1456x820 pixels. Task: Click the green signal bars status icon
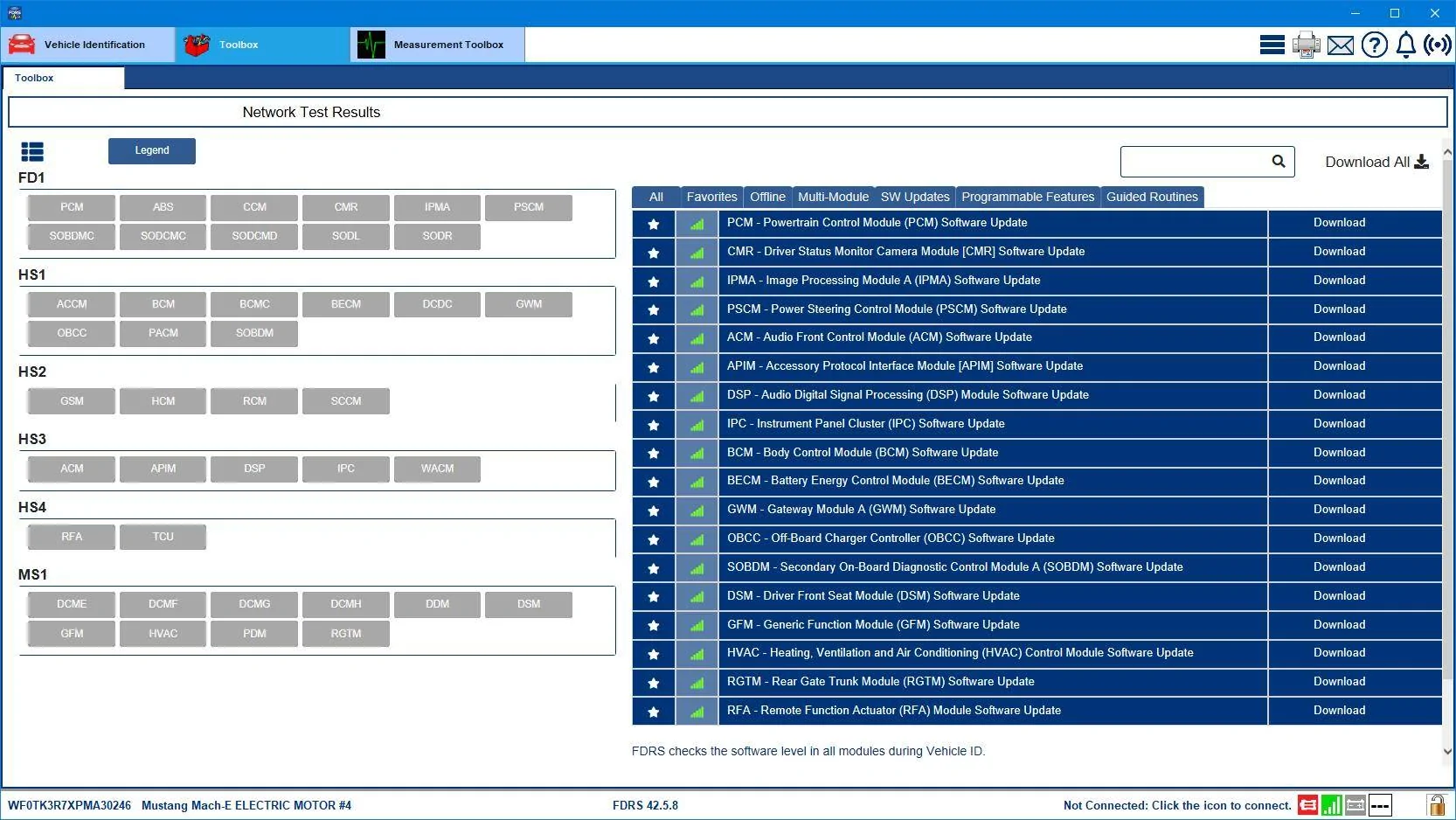pos(1331,805)
